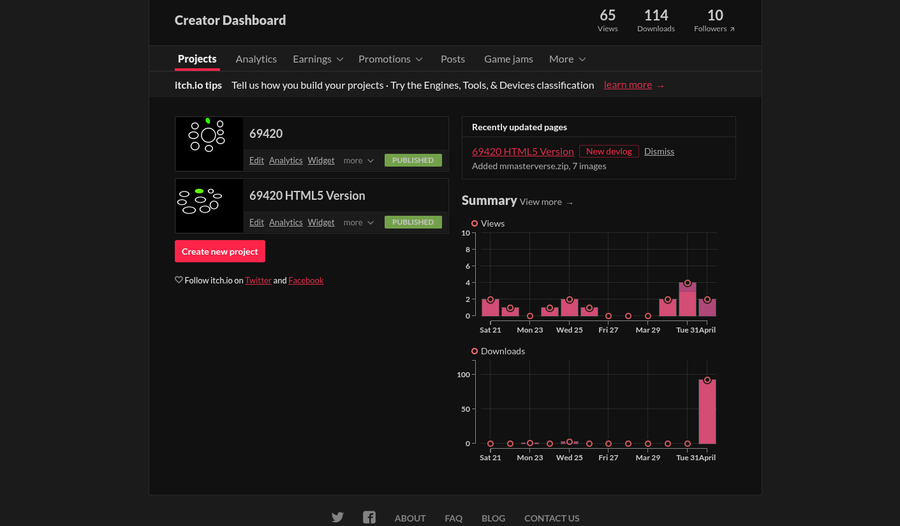Click the New devlog button
Image resolution: width=900 pixels, height=526 pixels.
pyautogui.click(x=608, y=152)
